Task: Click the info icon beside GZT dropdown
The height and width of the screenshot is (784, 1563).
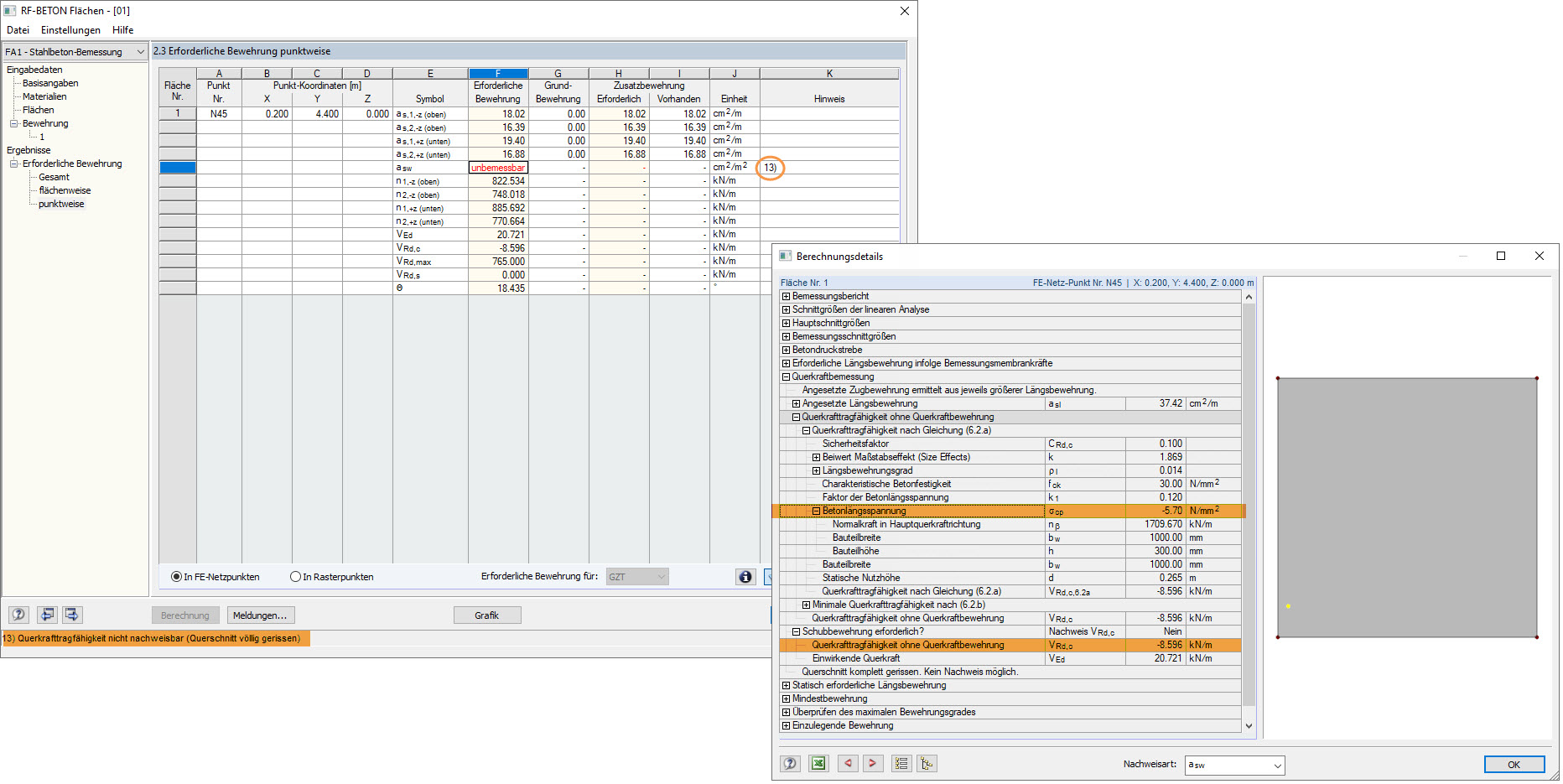Action: tap(745, 577)
